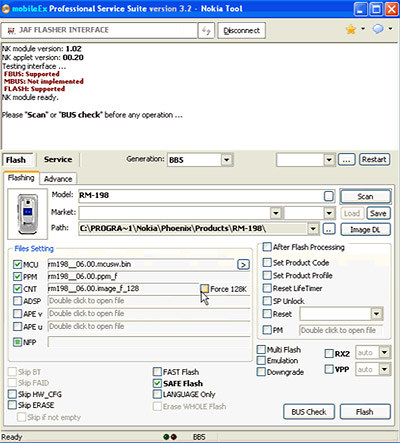Open the dropdown left of Restart button
Screen dimensions: 400x443
329,160
